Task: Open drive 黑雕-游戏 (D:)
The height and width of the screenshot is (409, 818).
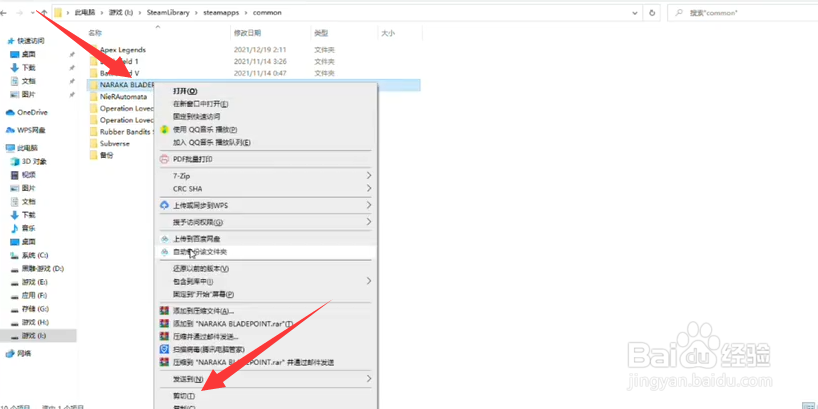Action: point(42,269)
